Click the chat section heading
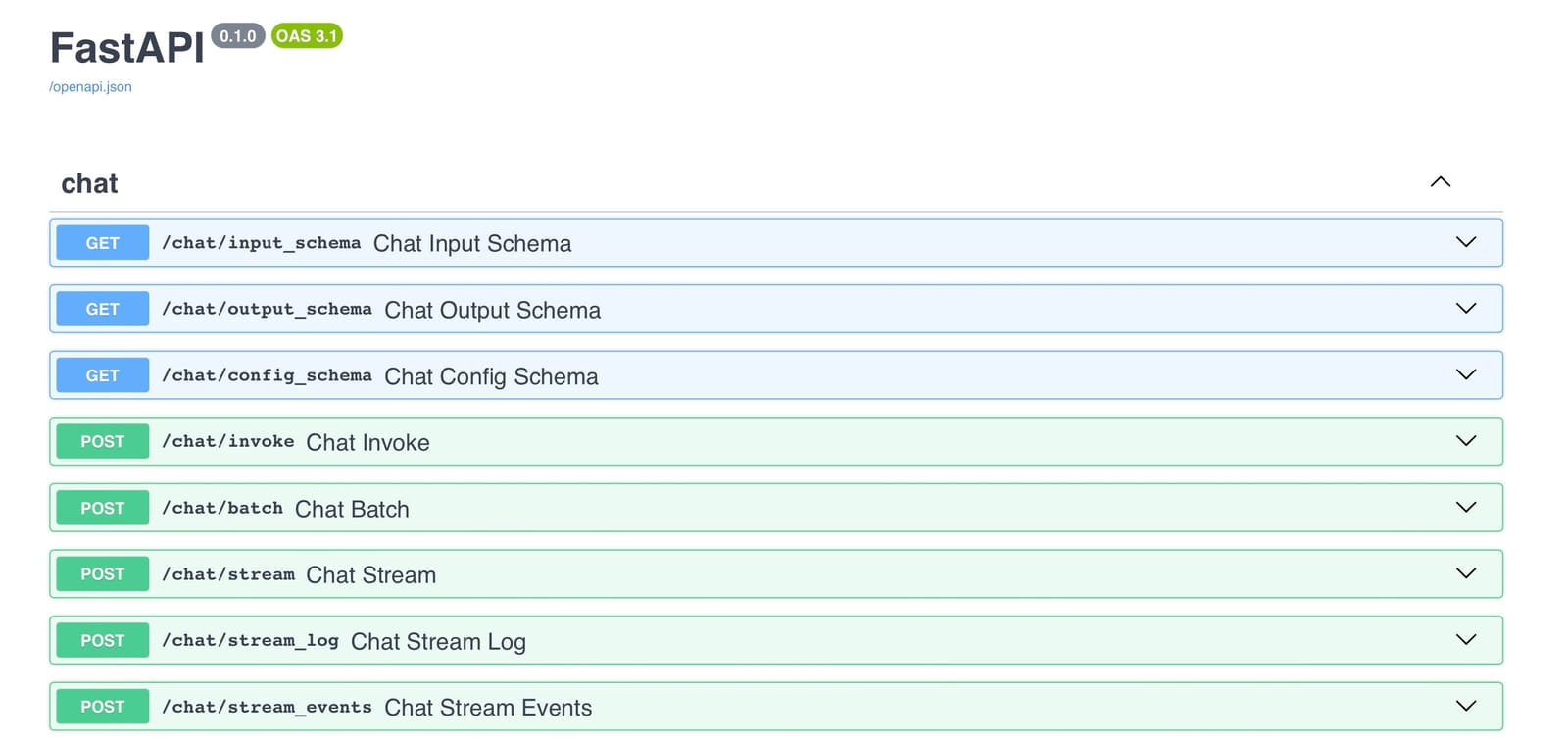This screenshot has width=1568, height=741. pos(89,183)
